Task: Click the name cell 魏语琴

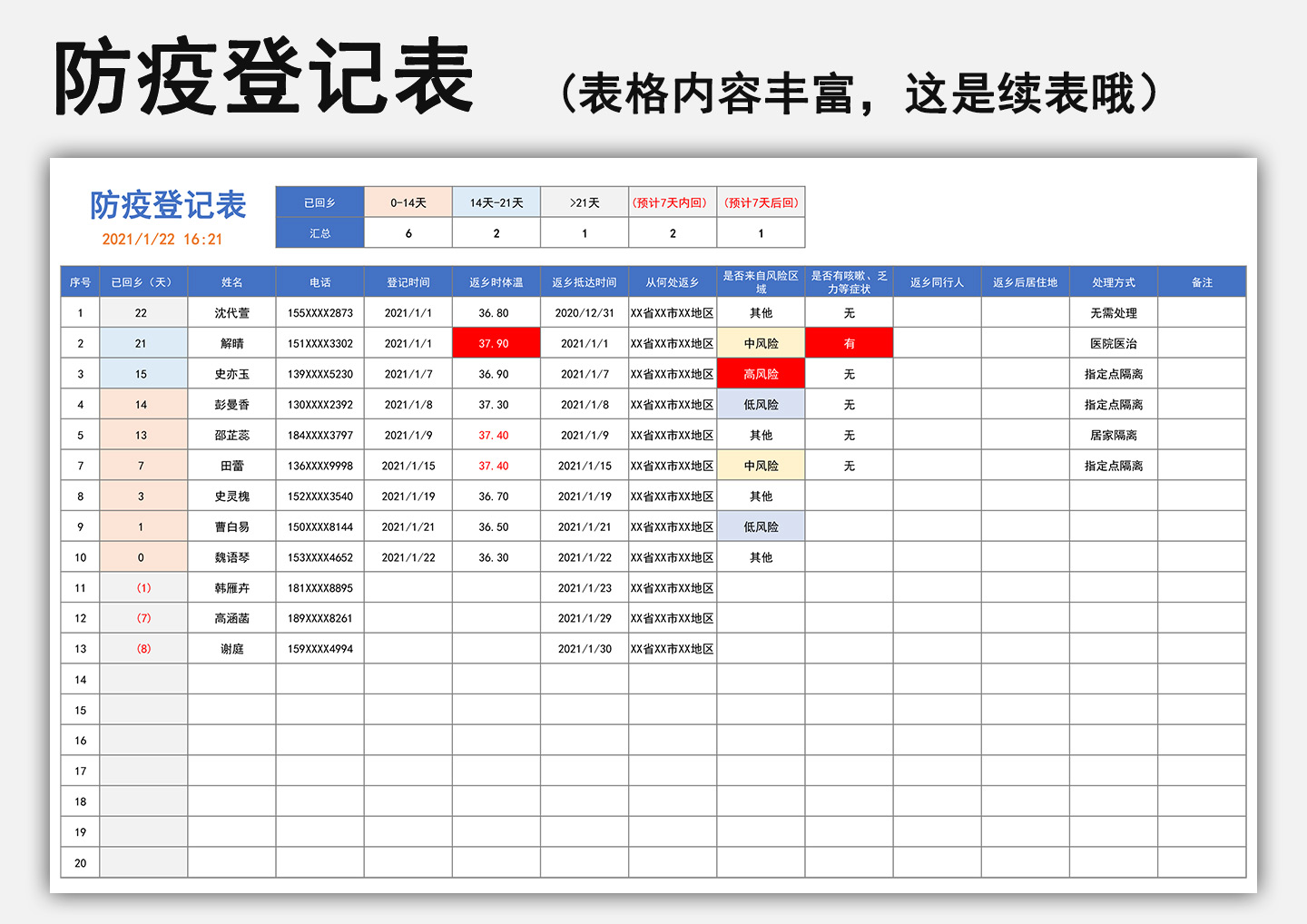Action: 231,557
